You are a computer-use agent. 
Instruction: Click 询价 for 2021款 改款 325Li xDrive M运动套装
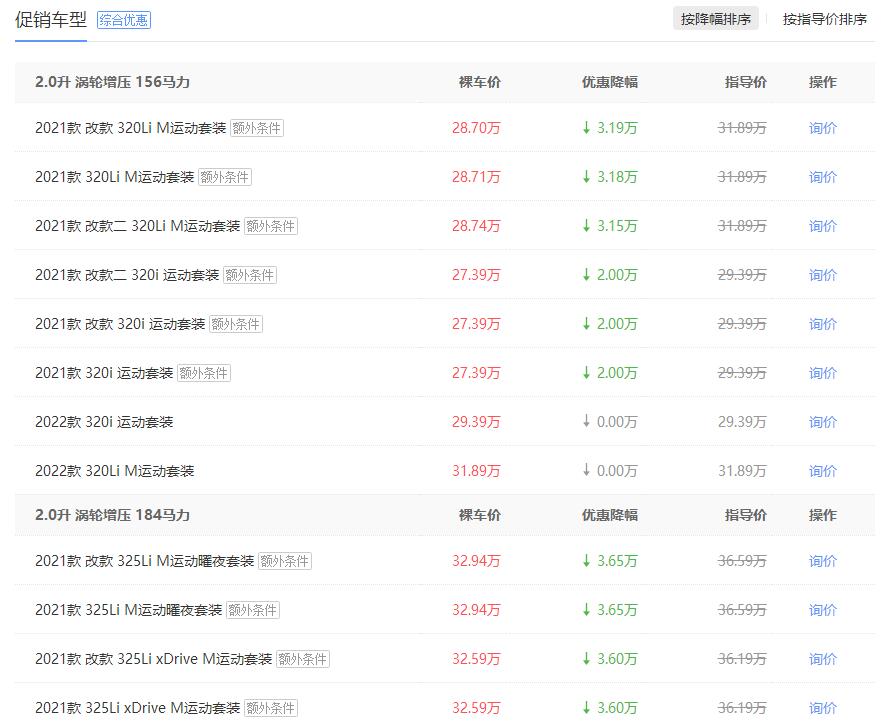[x=822, y=659]
